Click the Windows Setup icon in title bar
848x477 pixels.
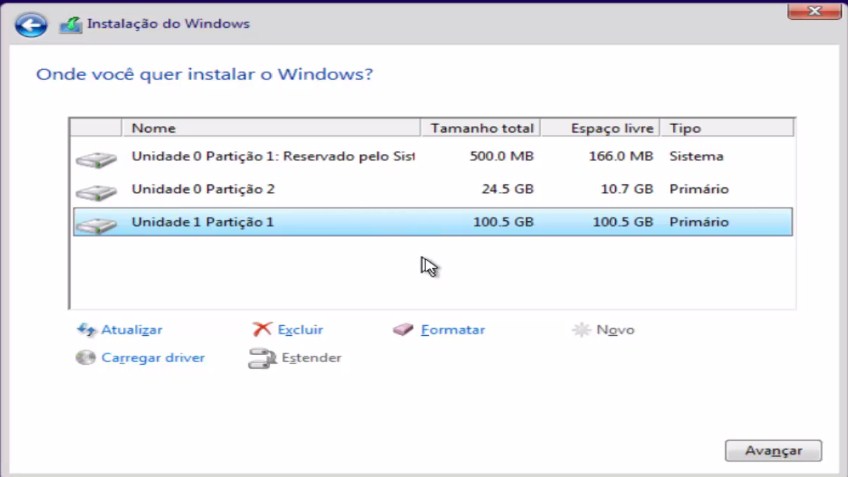[70, 25]
